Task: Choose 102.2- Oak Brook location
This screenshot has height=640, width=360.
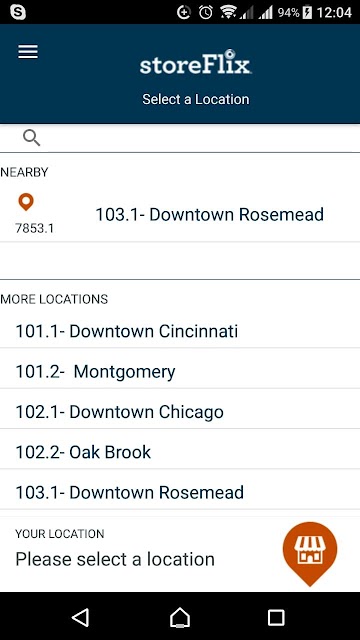Action: click(x=180, y=452)
